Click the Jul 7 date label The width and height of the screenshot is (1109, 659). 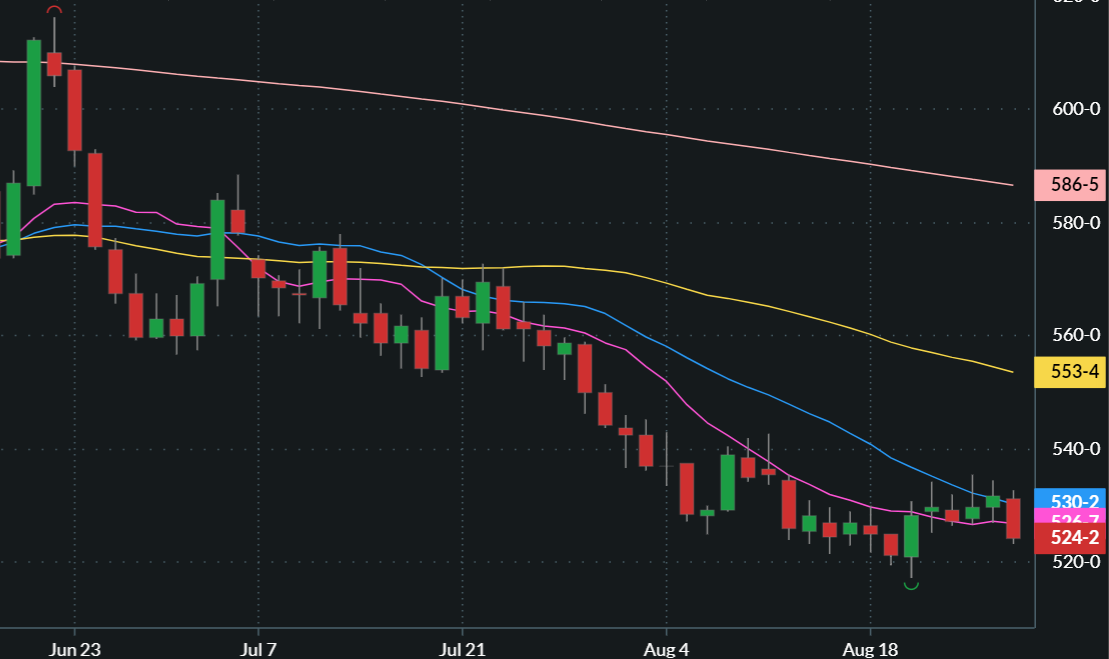258,650
